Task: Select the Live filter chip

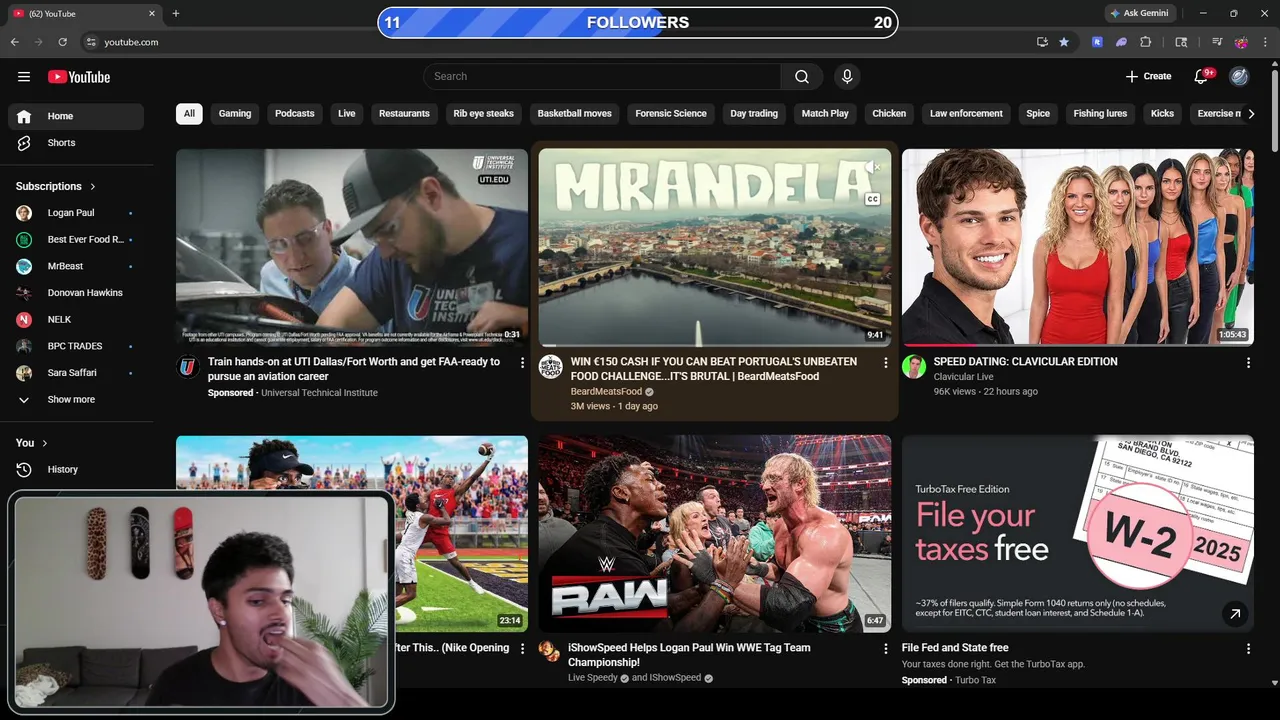Action: coord(347,114)
